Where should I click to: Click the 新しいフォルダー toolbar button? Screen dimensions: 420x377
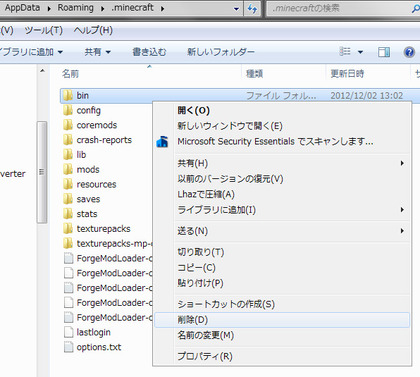pos(221,52)
